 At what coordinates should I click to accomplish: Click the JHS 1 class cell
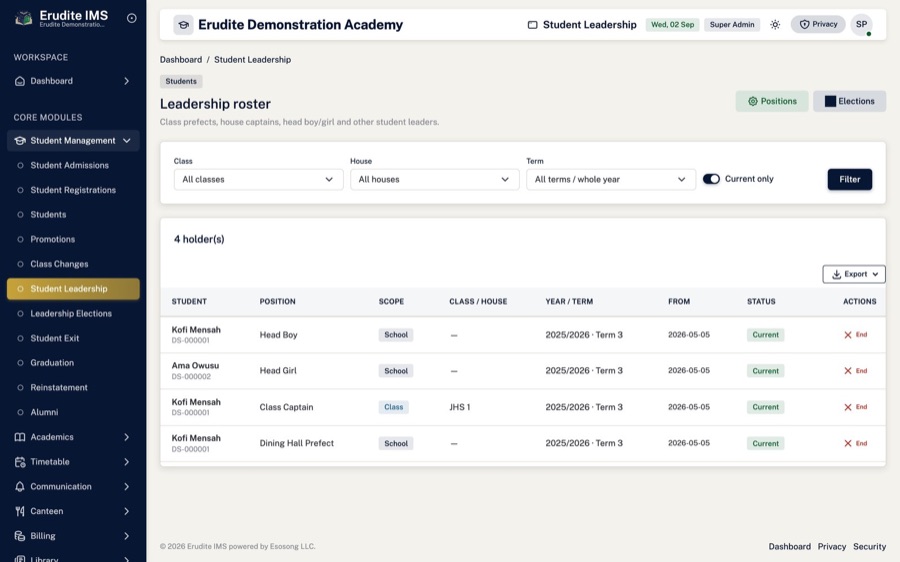click(x=460, y=407)
